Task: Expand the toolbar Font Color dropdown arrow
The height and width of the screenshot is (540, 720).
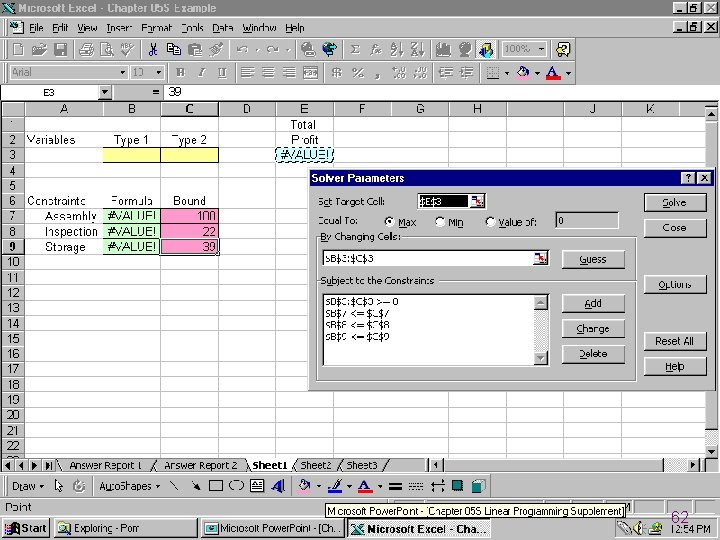Action: click(x=568, y=73)
